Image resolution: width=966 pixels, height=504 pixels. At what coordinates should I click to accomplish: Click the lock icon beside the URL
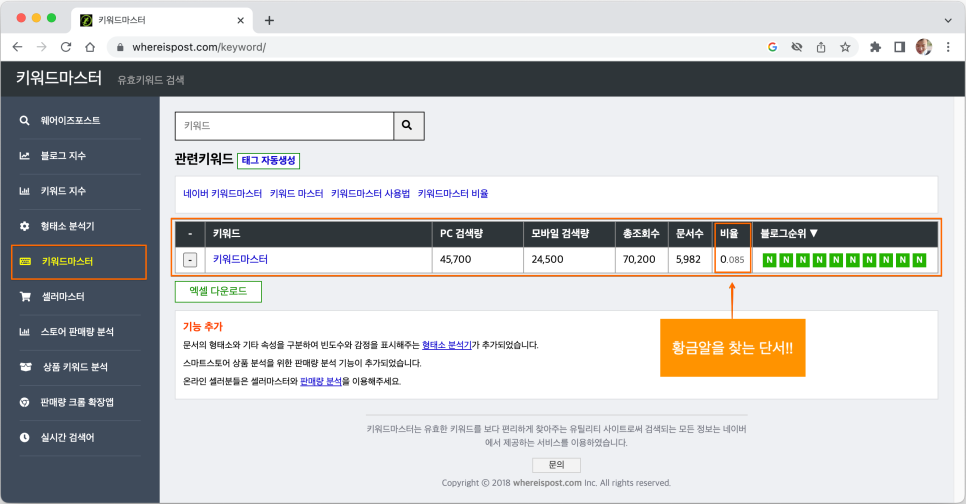click(x=120, y=47)
